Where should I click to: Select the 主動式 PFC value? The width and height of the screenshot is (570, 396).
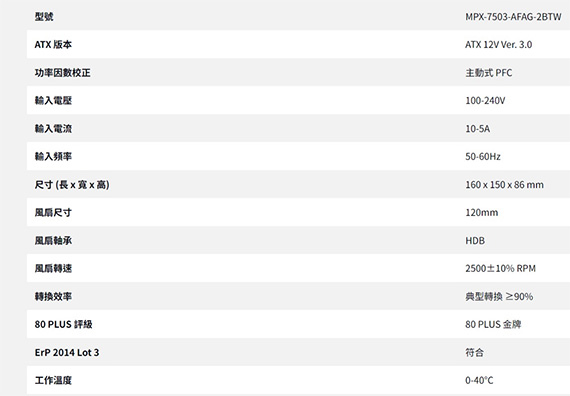click(x=489, y=73)
